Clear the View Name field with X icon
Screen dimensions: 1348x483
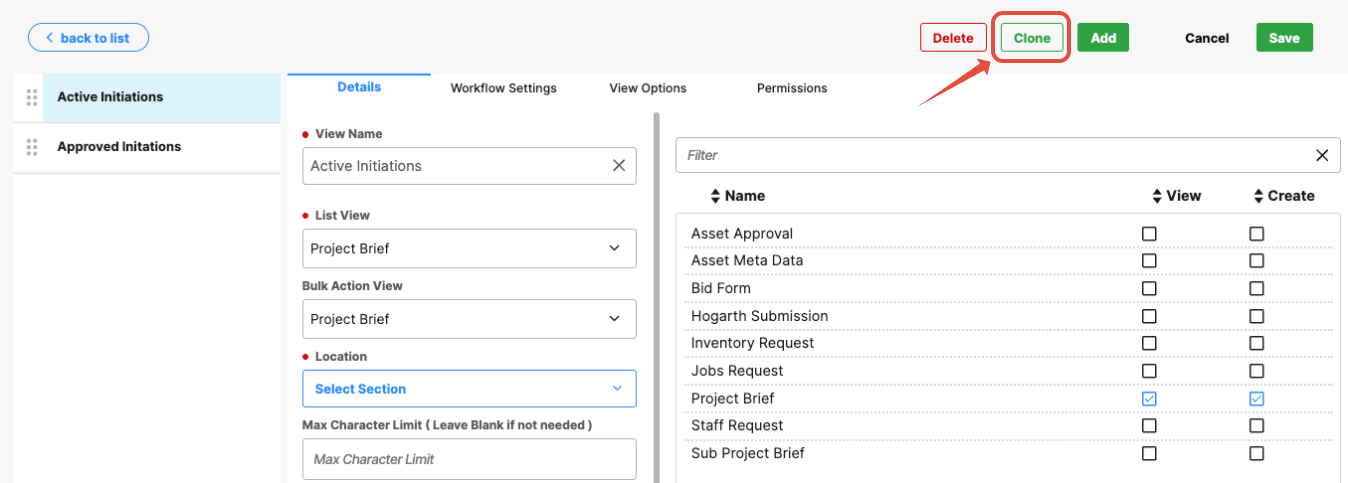(619, 166)
